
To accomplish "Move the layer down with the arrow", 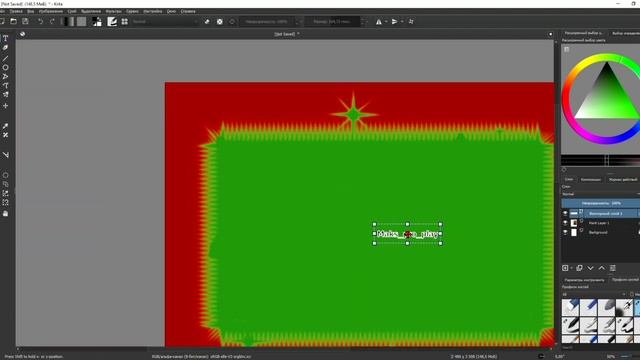I will click(x=590, y=268).
